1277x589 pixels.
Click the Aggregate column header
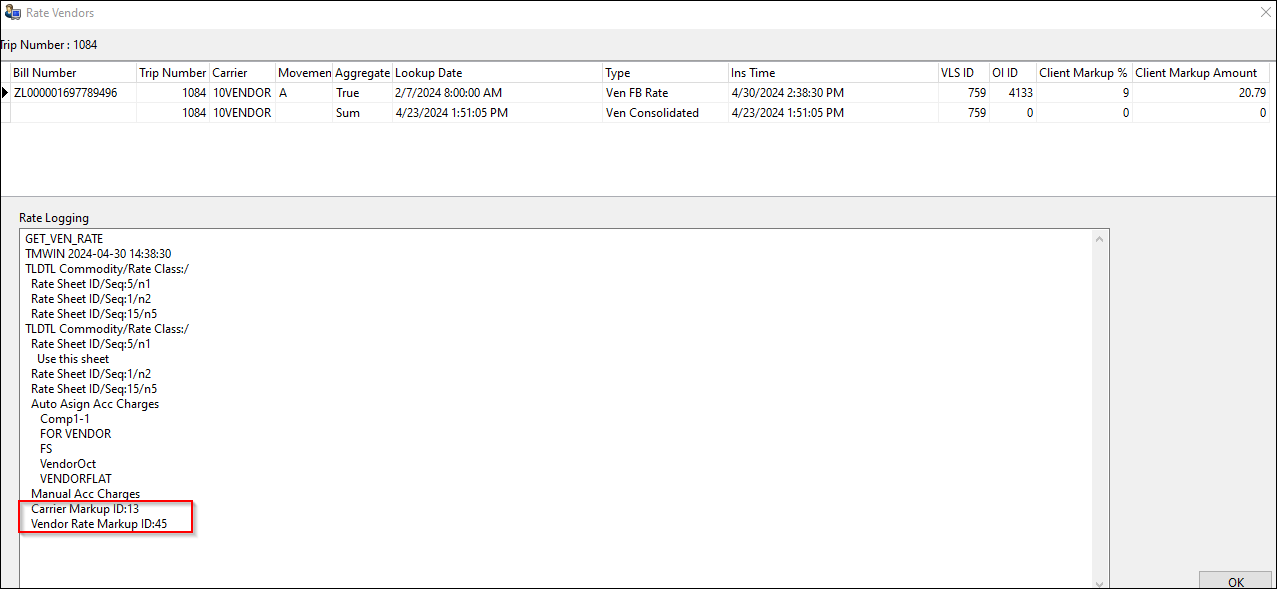click(362, 73)
